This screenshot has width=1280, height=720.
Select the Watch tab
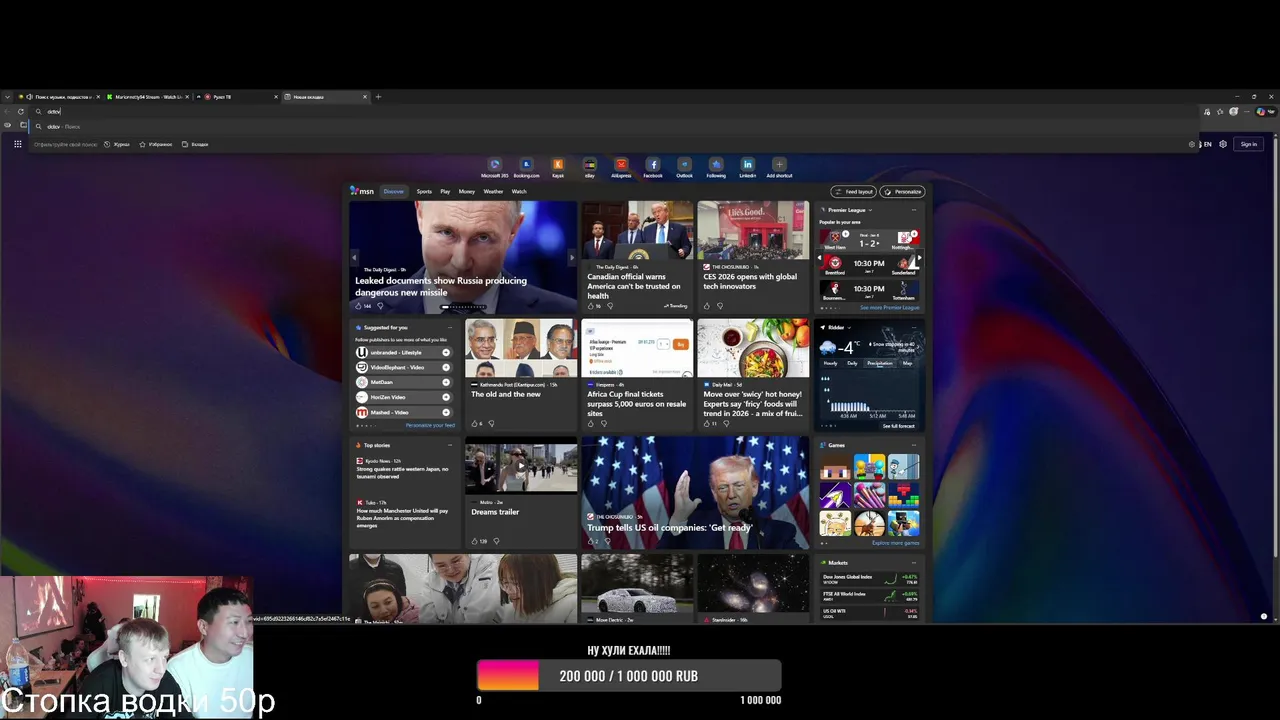pos(519,191)
